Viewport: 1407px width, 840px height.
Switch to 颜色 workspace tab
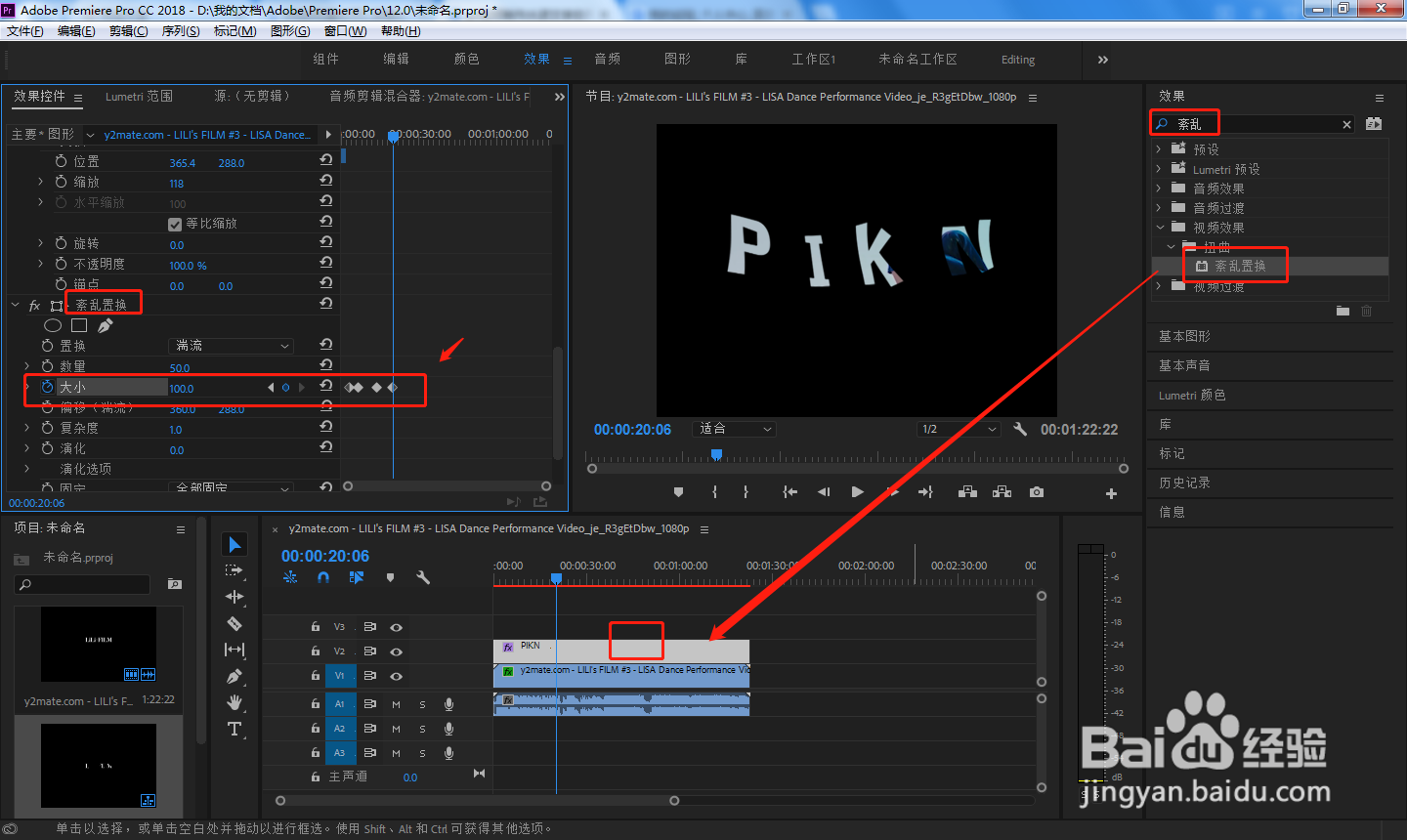point(466,60)
